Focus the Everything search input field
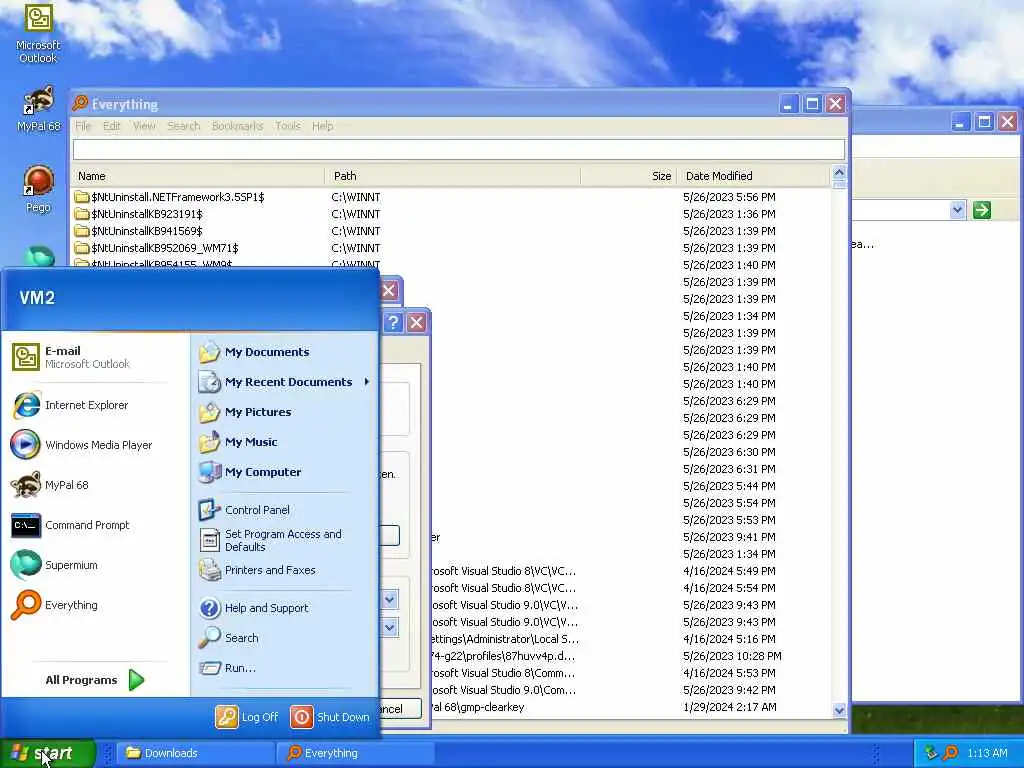This screenshot has height=768, width=1024. click(458, 150)
